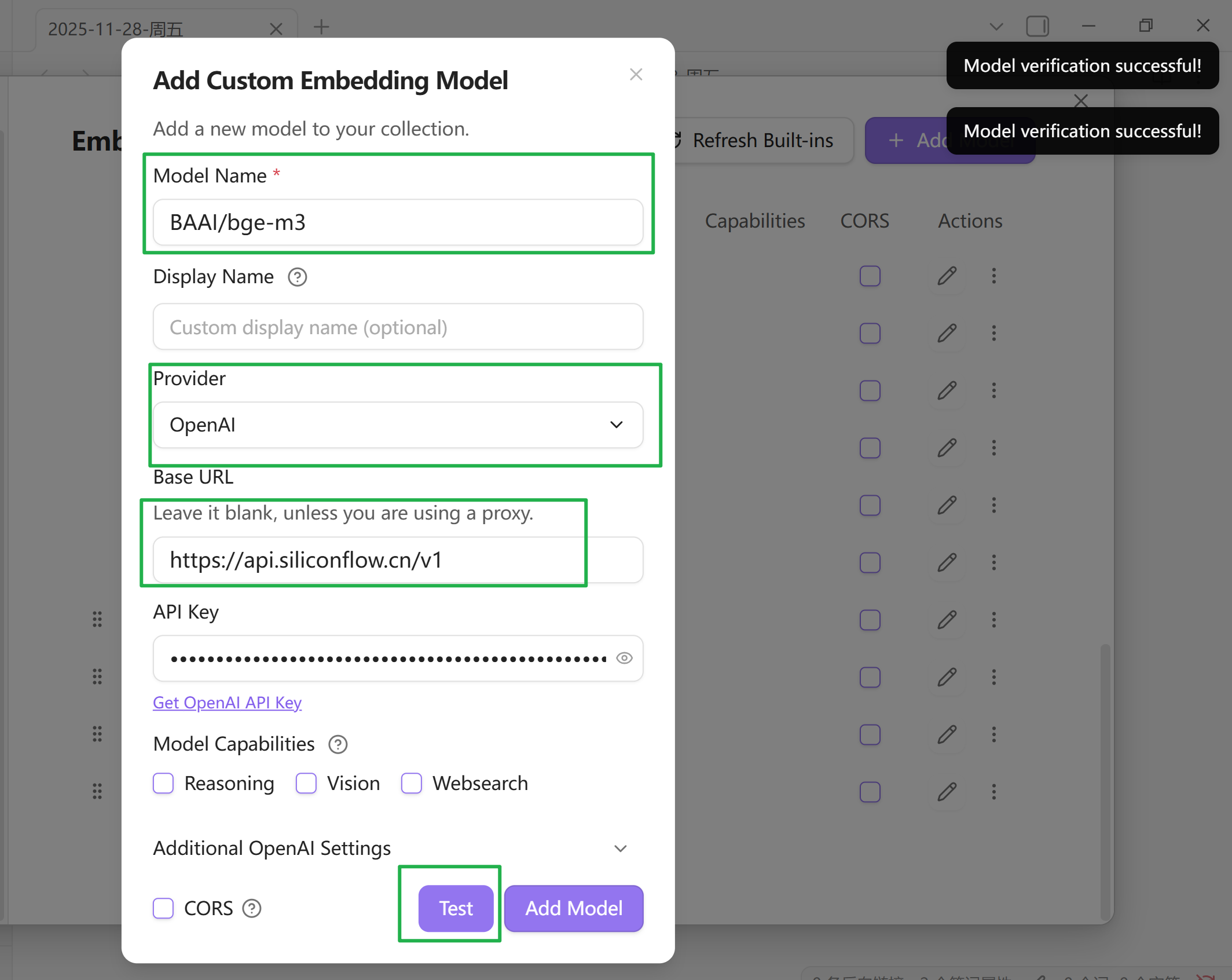
Task: Tick the CORS checkbox in dialog
Action: point(164,908)
